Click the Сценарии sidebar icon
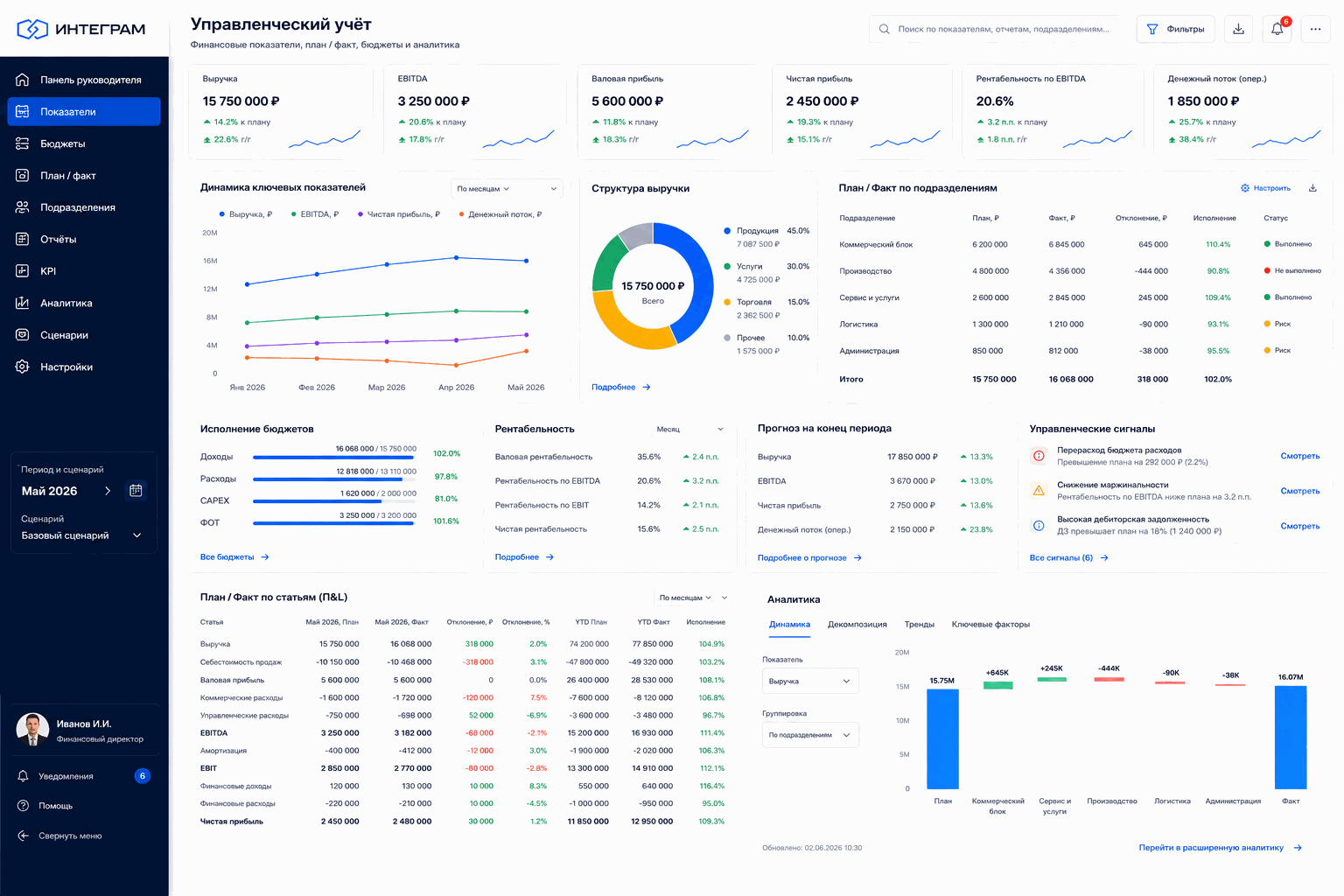Image resolution: width=1344 pixels, height=896 pixels. [23, 335]
